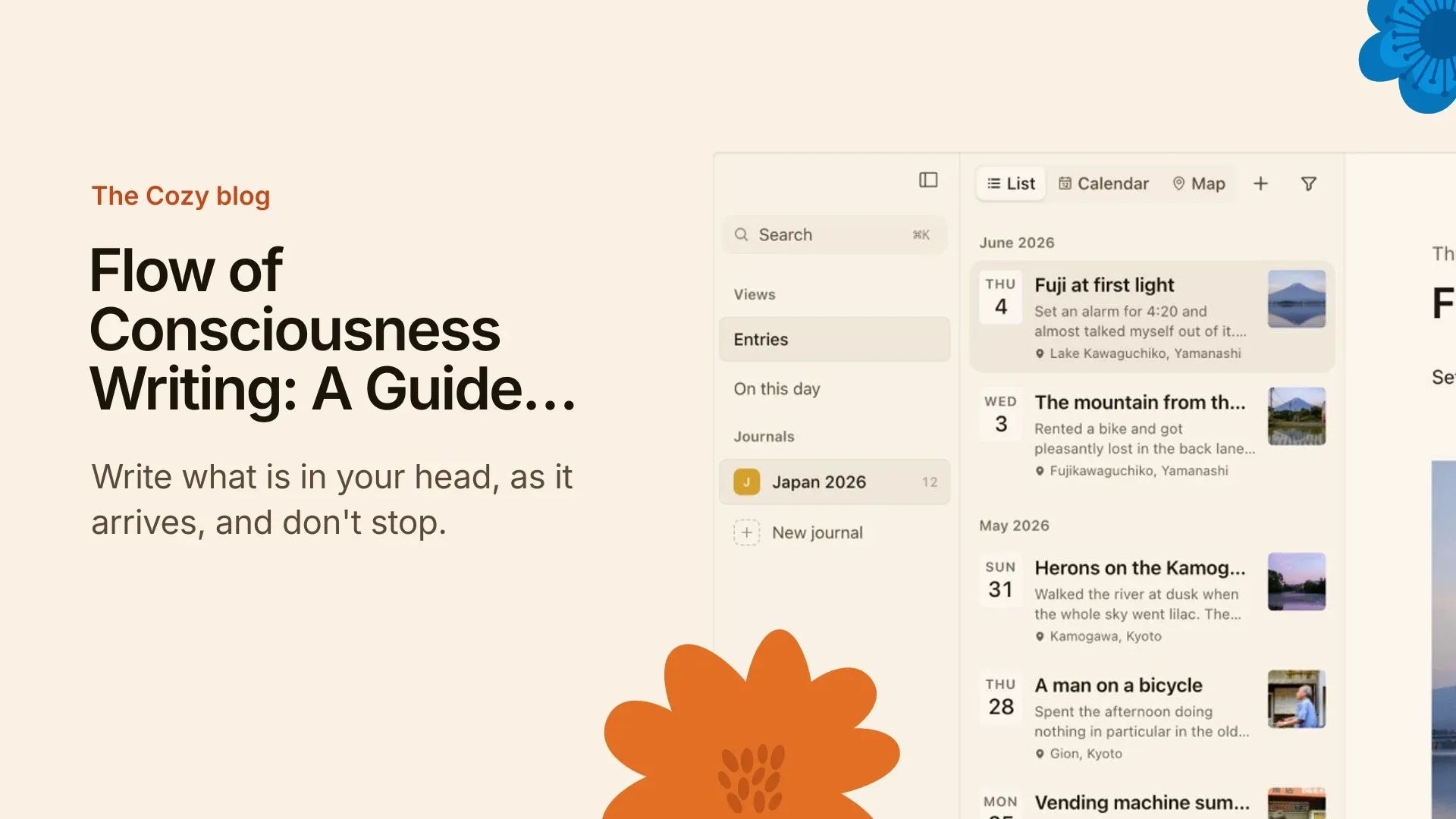The image size is (1456, 819).
Task: Create a New journal
Action: (x=834, y=532)
